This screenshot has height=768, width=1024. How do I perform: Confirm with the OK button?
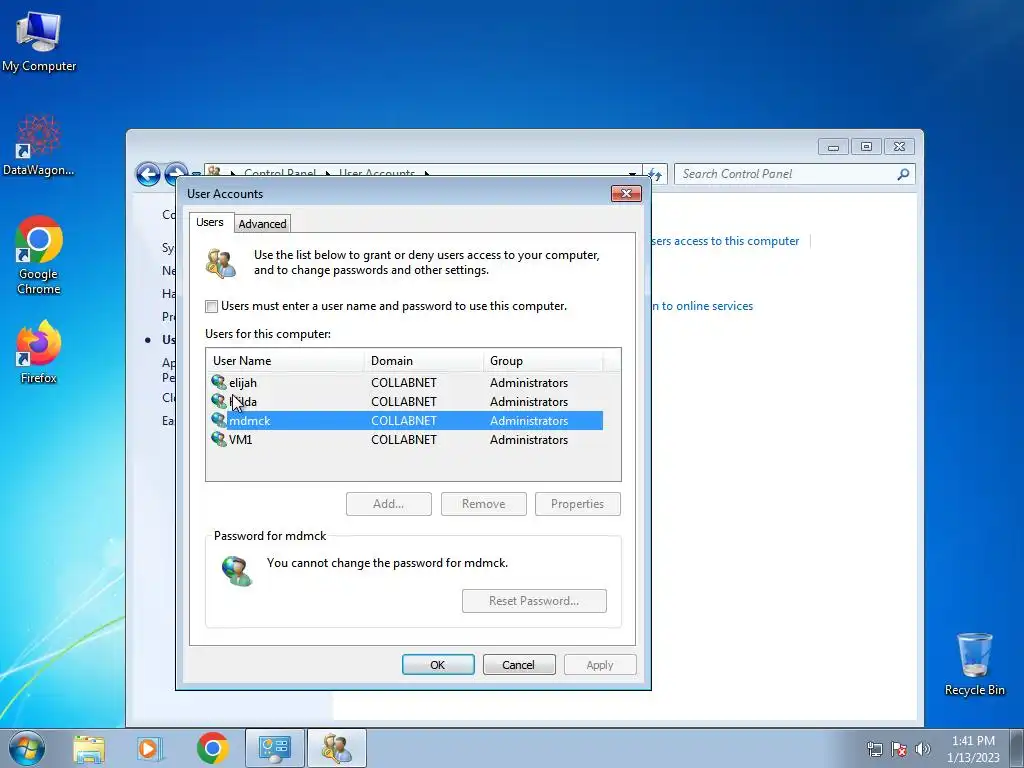438,665
